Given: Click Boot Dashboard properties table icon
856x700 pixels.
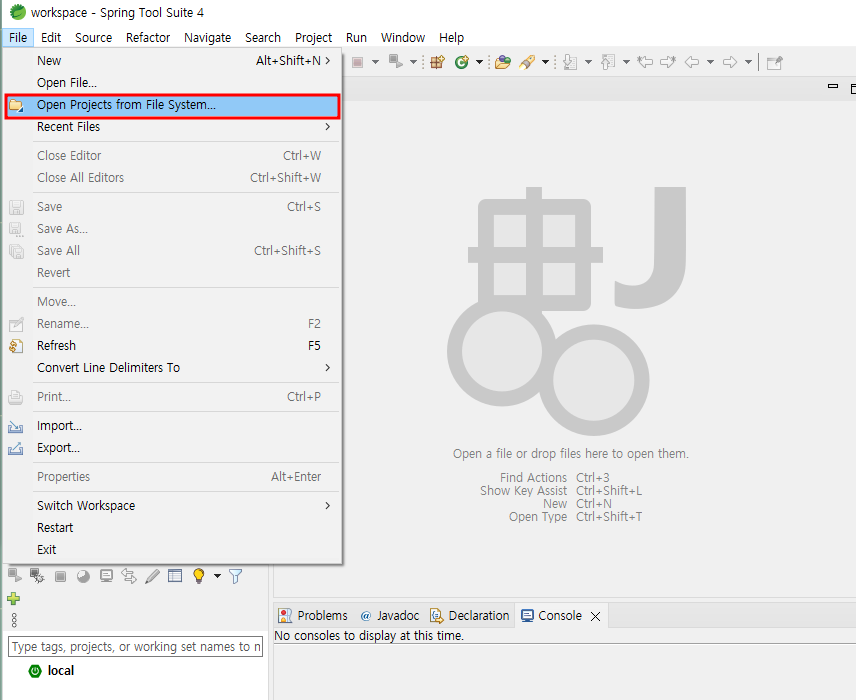Looking at the screenshot, I should [175, 576].
